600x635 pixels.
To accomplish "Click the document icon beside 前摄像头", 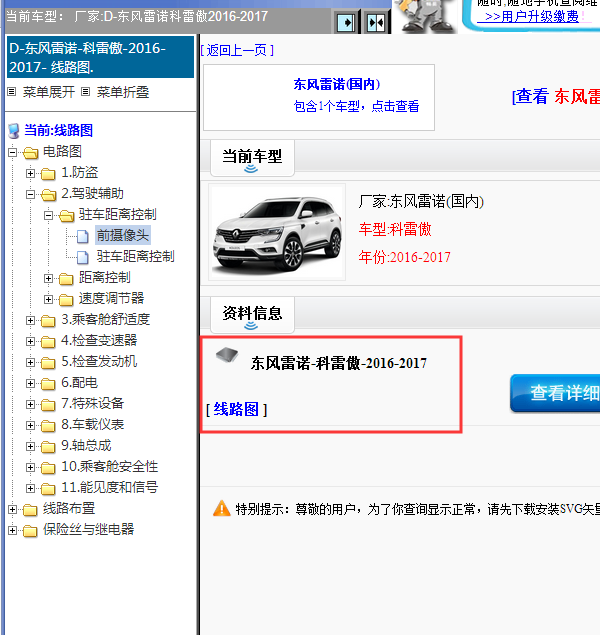I will pyautogui.click(x=83, y=236).
